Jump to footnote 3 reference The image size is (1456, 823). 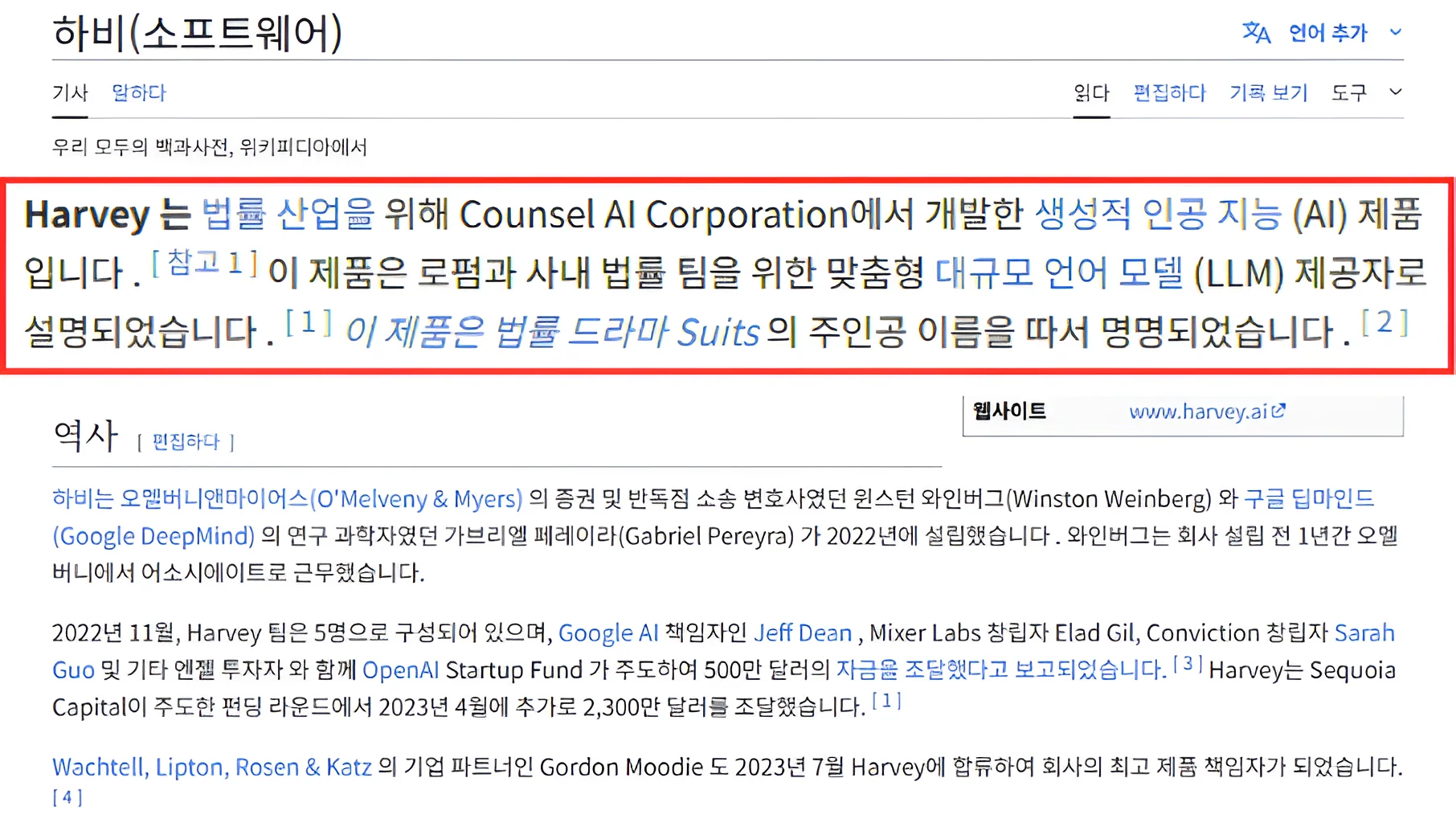point(1188,663)
